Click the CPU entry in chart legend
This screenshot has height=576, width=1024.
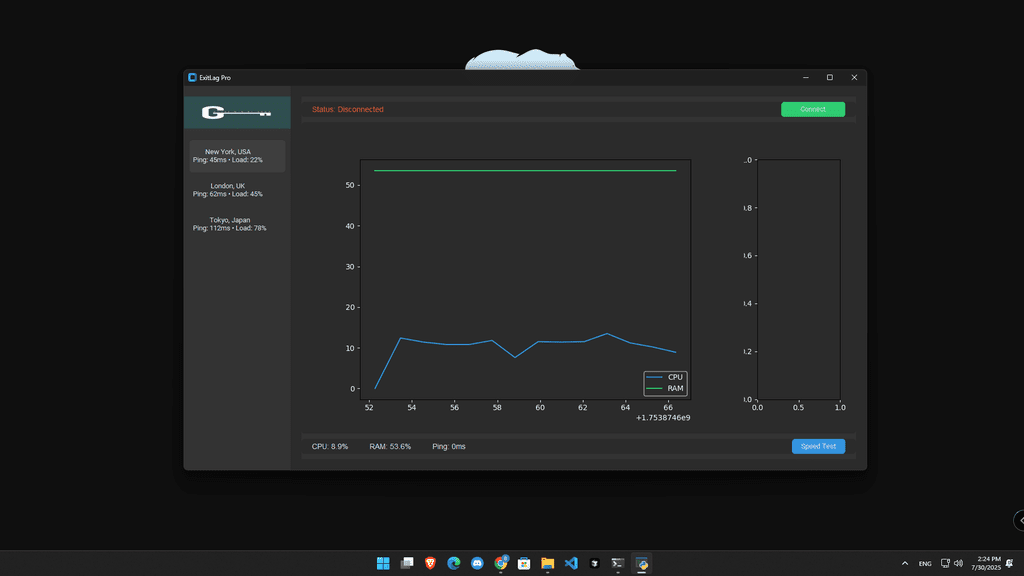(665, 377)
